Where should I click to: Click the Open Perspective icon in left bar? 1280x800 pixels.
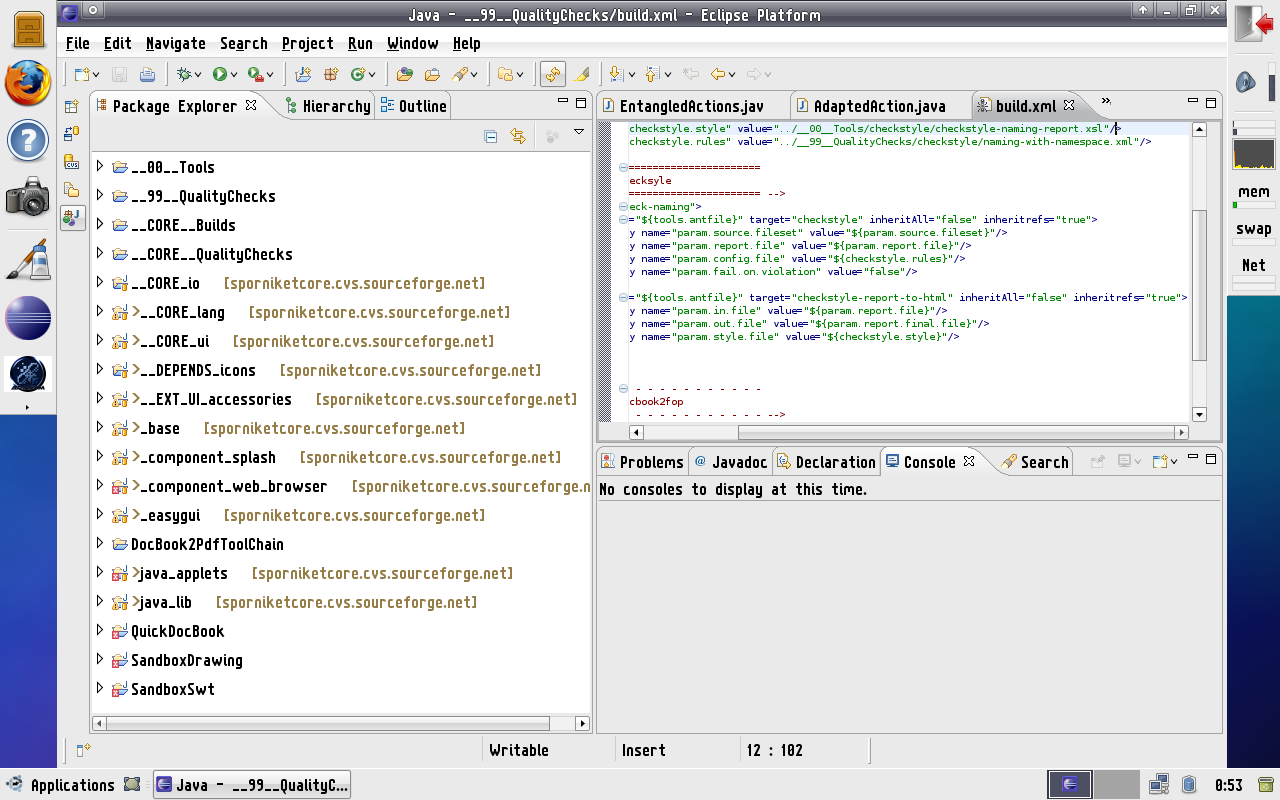pyautogui.click(x=72, y=106)
